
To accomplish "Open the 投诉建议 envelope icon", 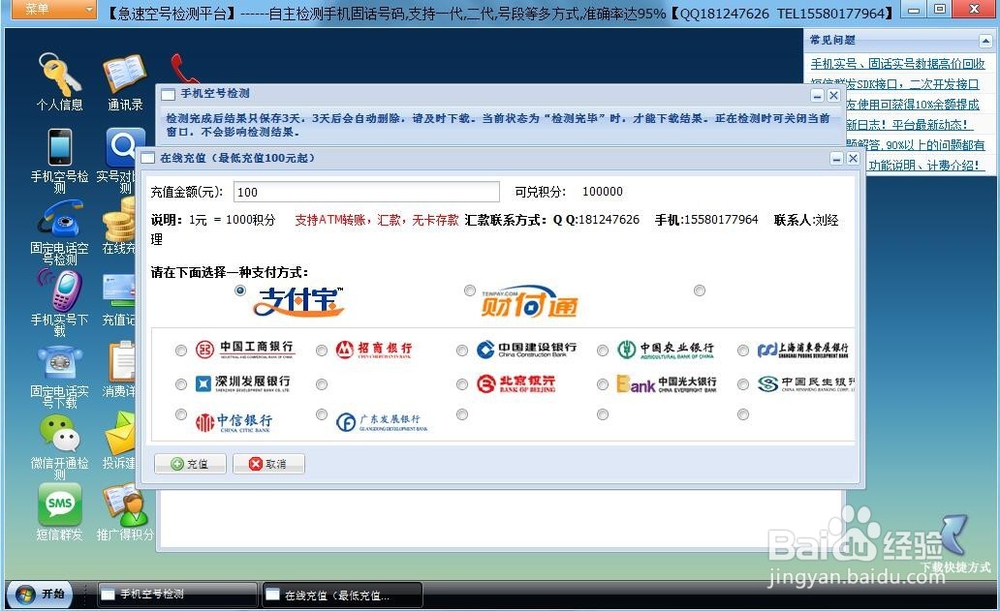I will click(x=121, y=434).
